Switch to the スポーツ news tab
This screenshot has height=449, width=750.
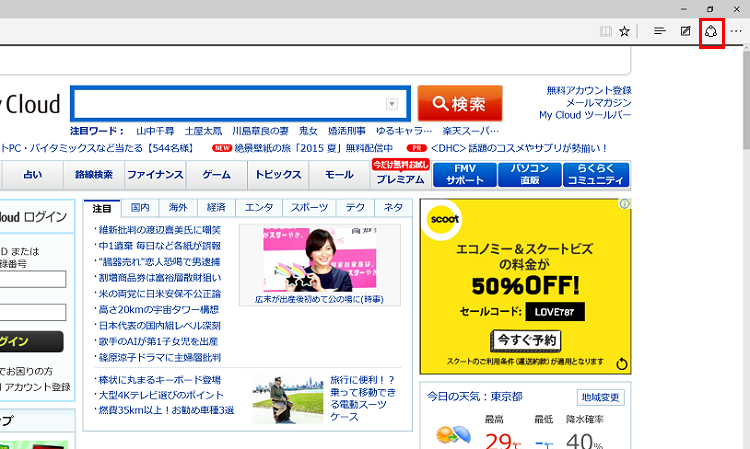click(309, 208)
